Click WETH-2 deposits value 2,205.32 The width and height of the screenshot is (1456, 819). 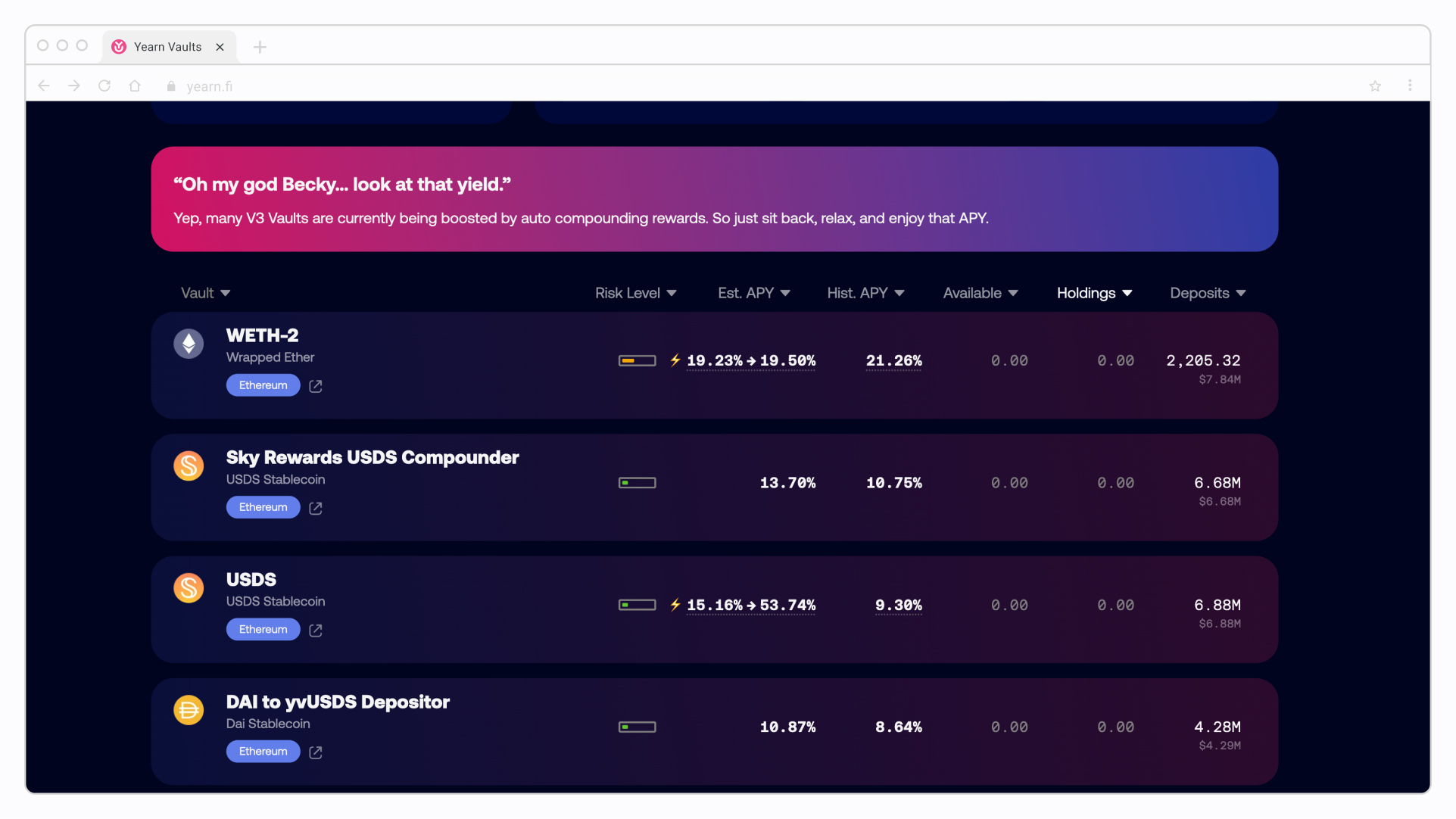[1203, 361]
